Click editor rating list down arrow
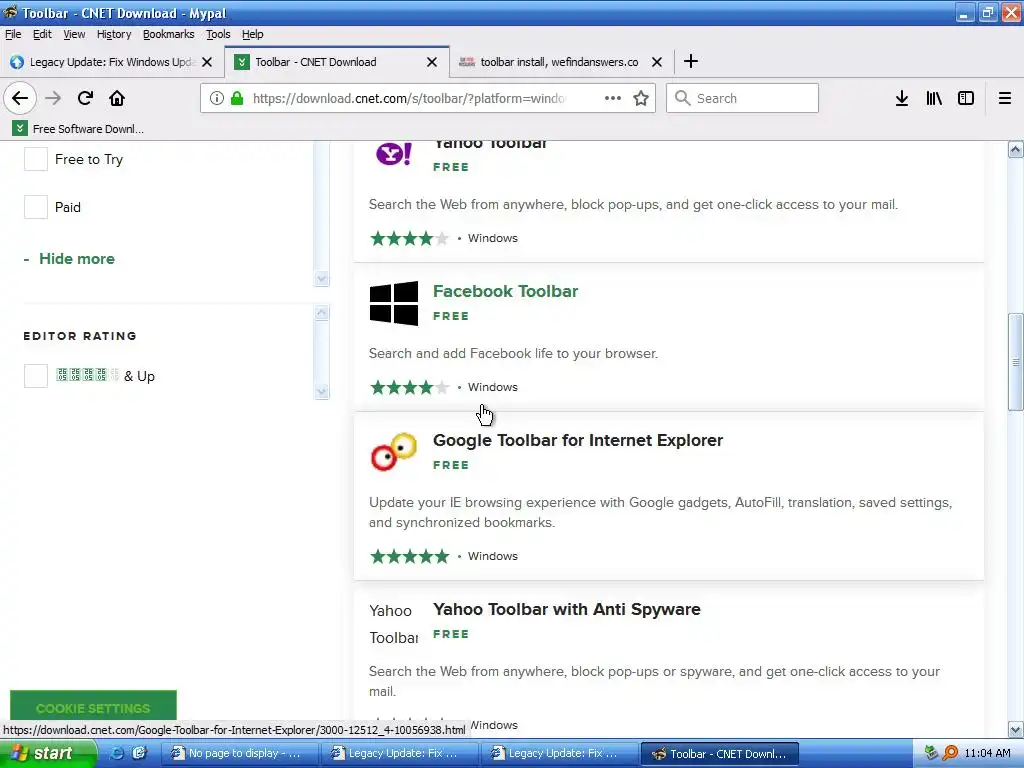This screenshot has height=768, width=1024. [x=321, y=392]
